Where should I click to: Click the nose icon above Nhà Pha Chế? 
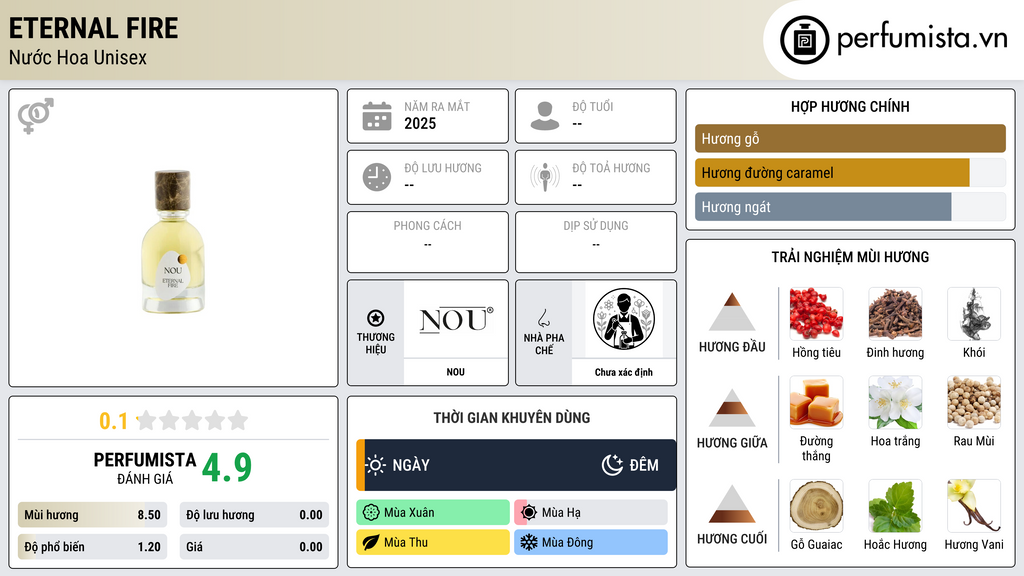543,319
